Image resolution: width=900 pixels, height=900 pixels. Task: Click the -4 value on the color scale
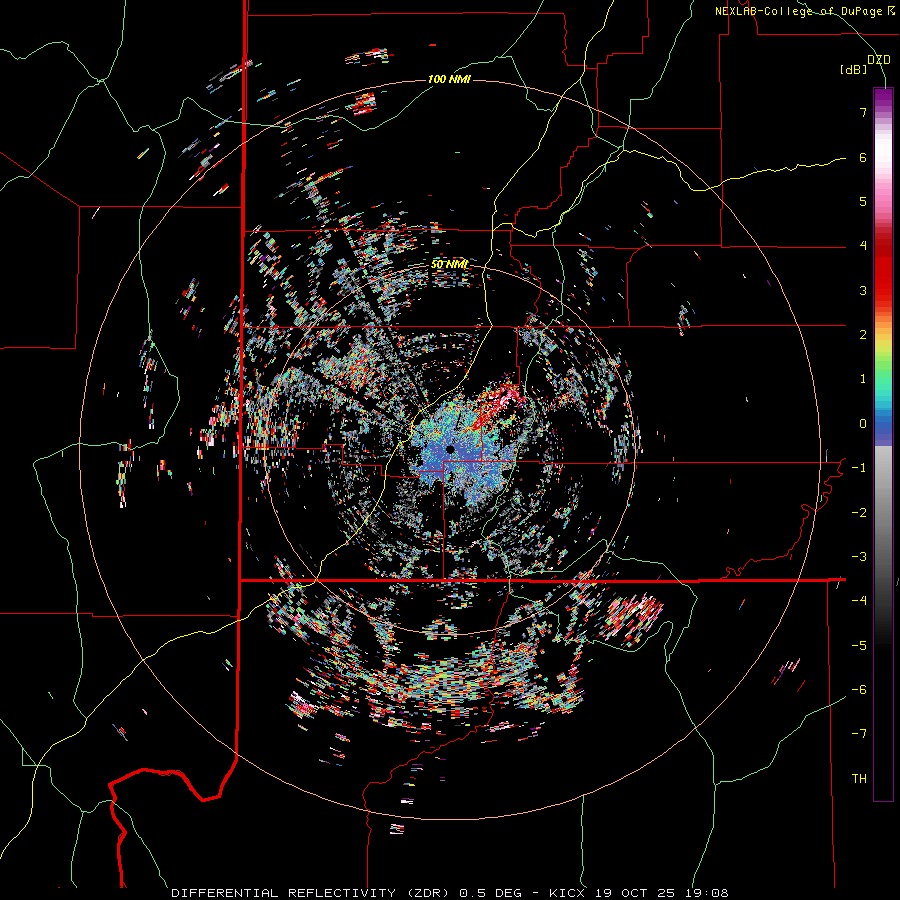tap(859, 601)
